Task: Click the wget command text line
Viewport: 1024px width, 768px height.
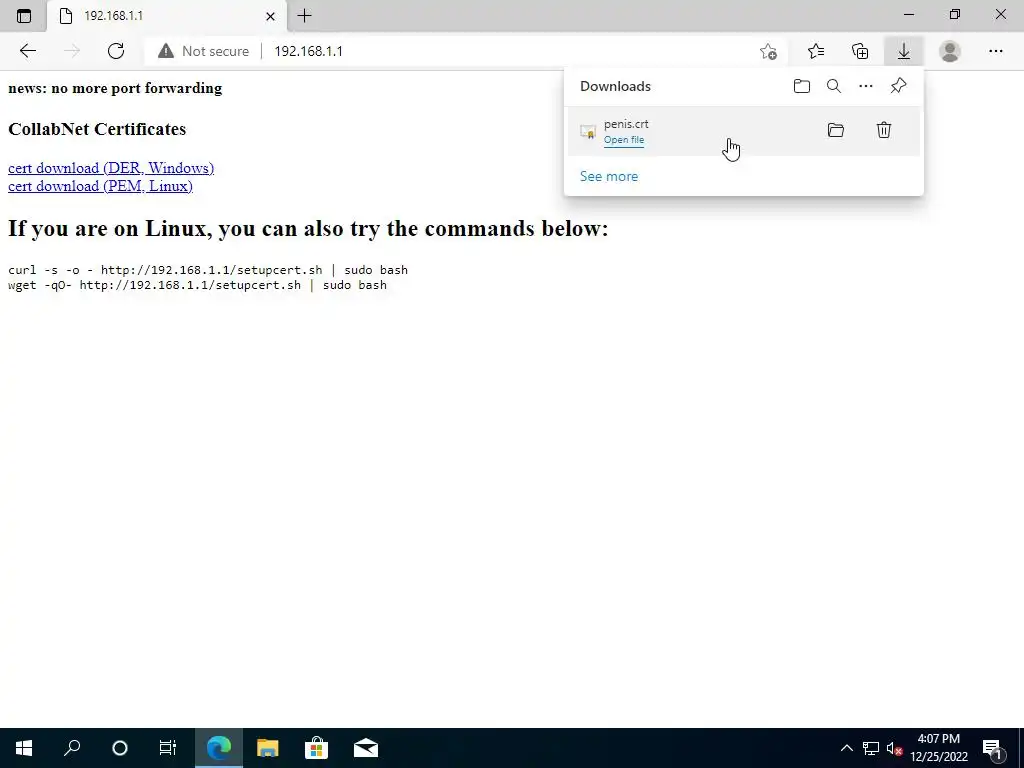Action: (197, 285)
